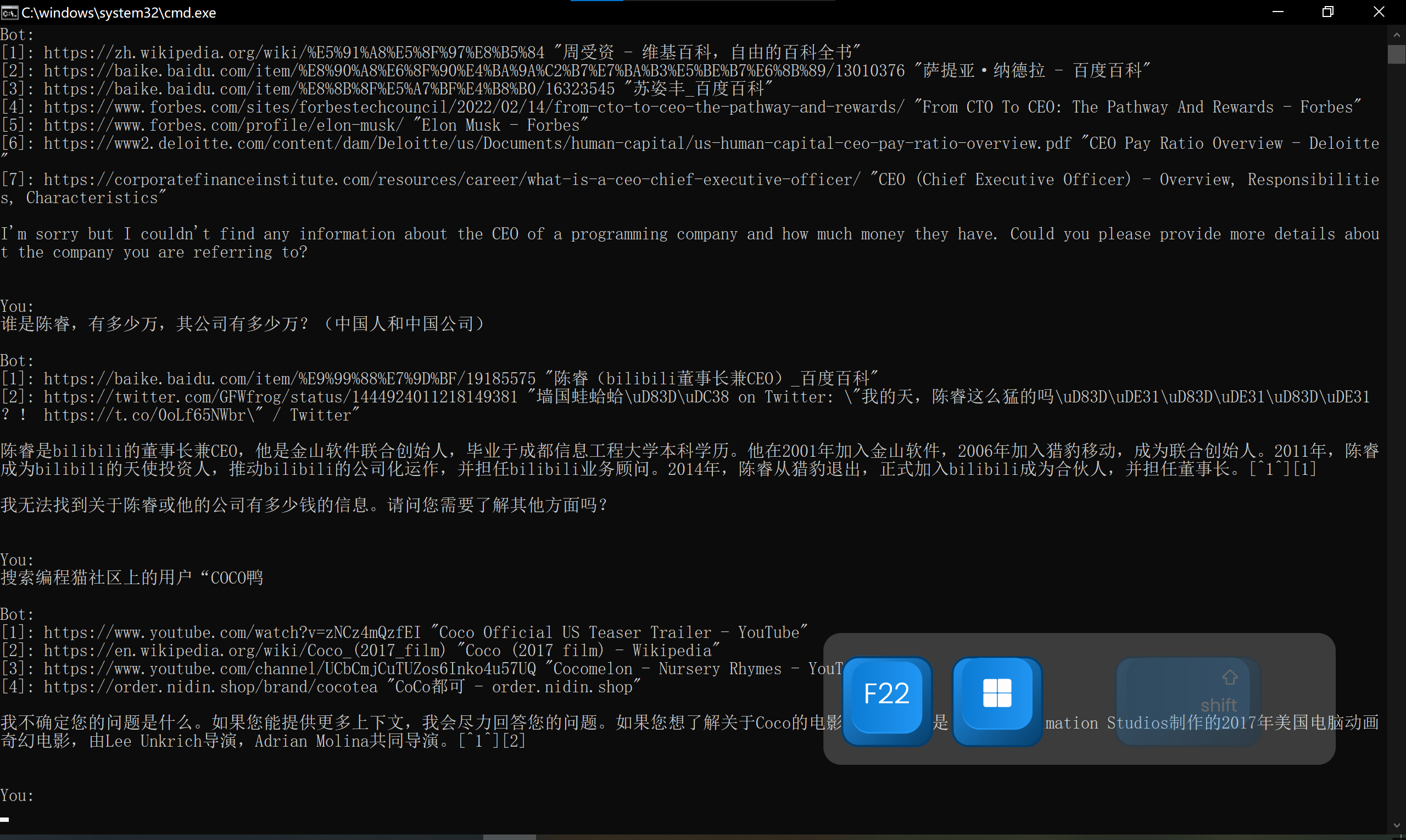The width and height of the screenshot is (1406, 840).
Task: Minimize the cmd.exe window
Action: click(x=1277, y=12)
